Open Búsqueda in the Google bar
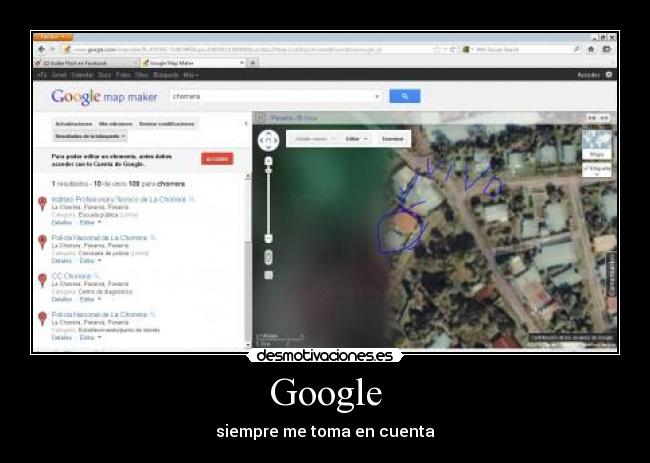This screenshot has height=463, width=650. [x=165, y=75]
